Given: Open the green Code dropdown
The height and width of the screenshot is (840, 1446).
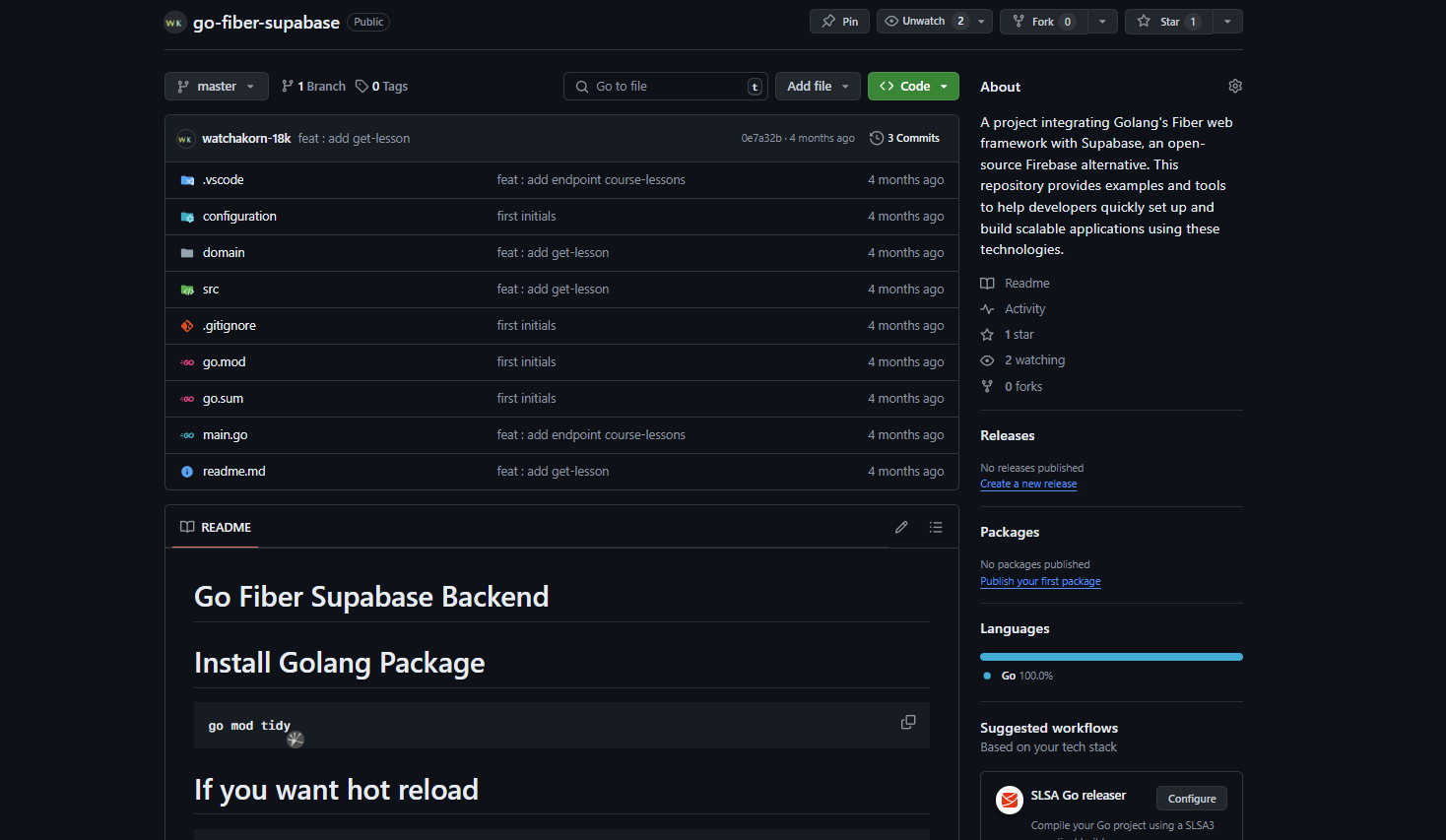Looking at the screenshot, I should (913, 87).
